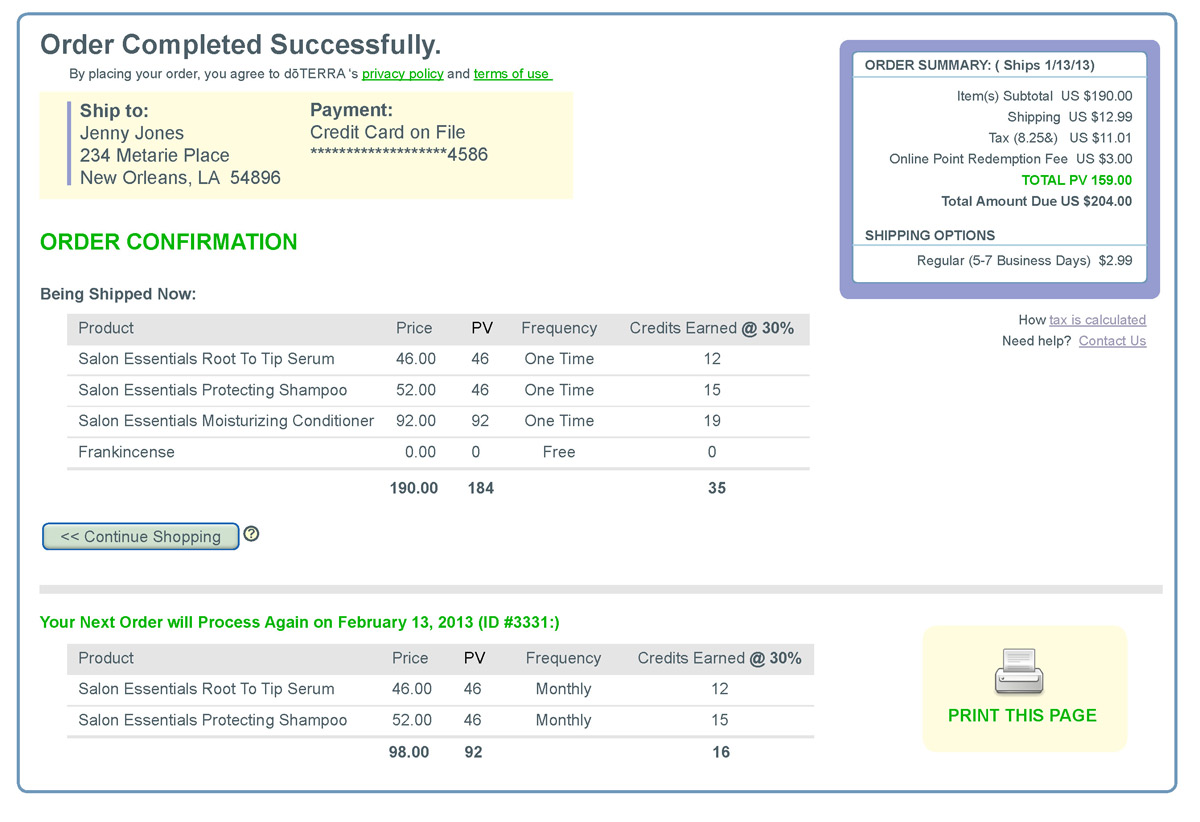Open the privacy policy link
This screenshot has height=822, width=1200.
tap(402, 74)
